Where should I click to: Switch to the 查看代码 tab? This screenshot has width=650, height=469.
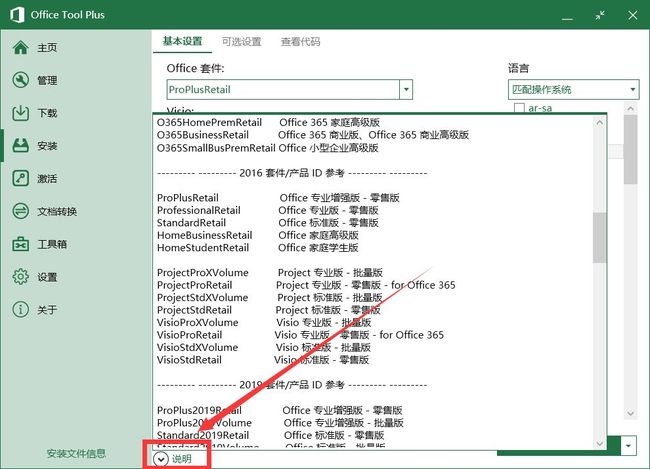pos(301,41)
